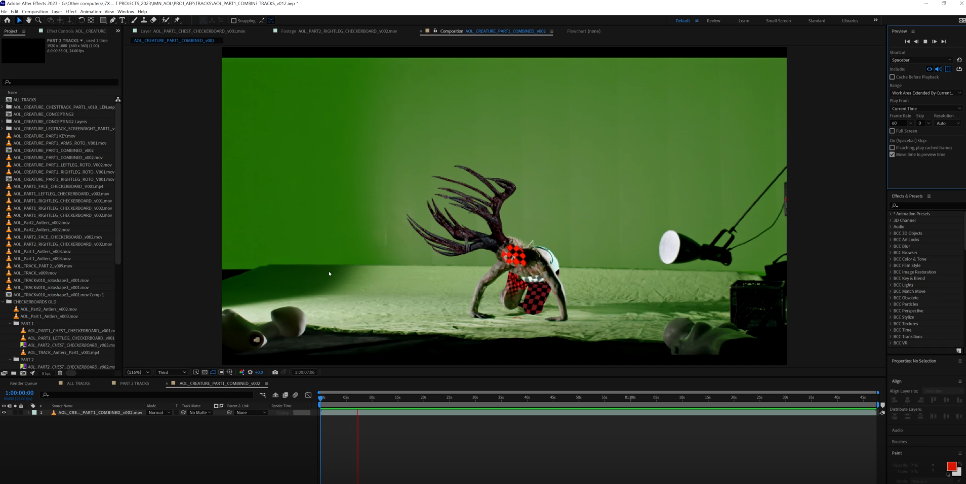
Task: Click the new folder icon in Project panel
Action: pos(14,373)
